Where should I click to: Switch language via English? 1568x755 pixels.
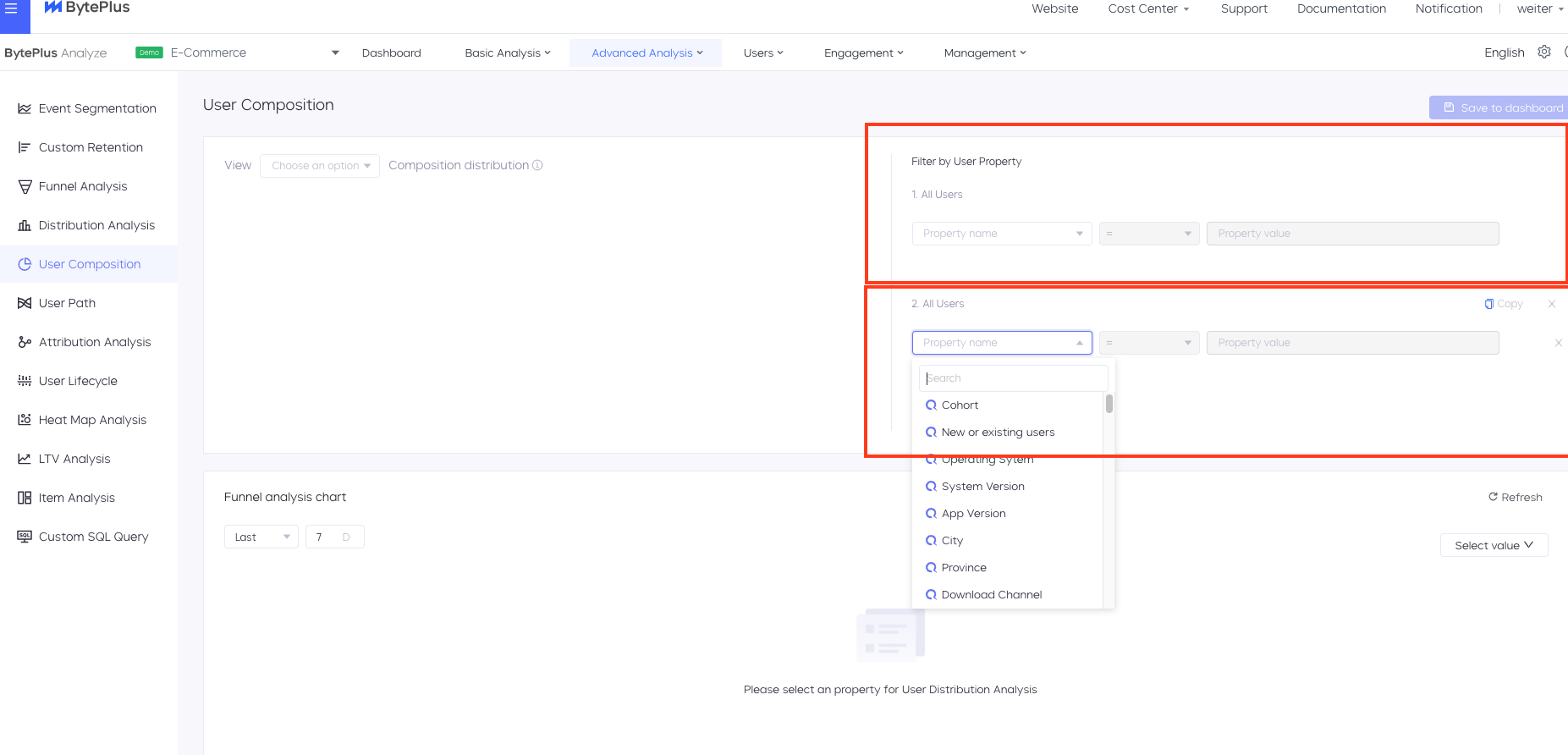(1505, 52)
